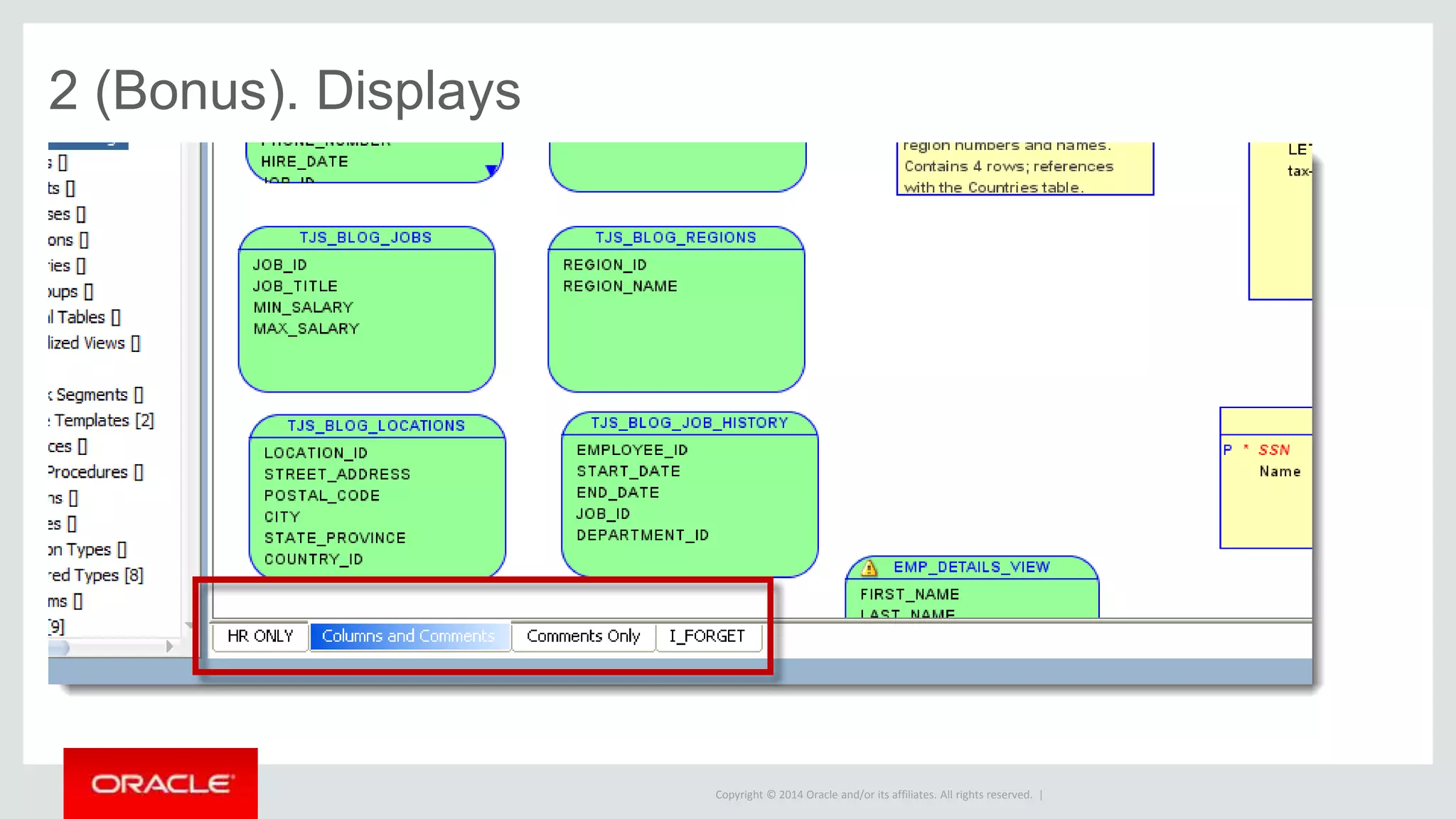1456x819 pixels.
Task: Click JOB_ID in TJS_BLOG_JOB_HISTORY
Action: click(x=603, y=515)
